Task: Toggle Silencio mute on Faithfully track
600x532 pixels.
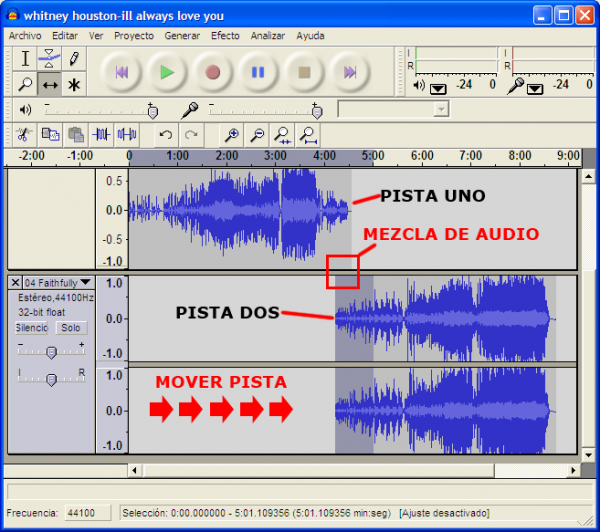Action: (x=32, y=328)
